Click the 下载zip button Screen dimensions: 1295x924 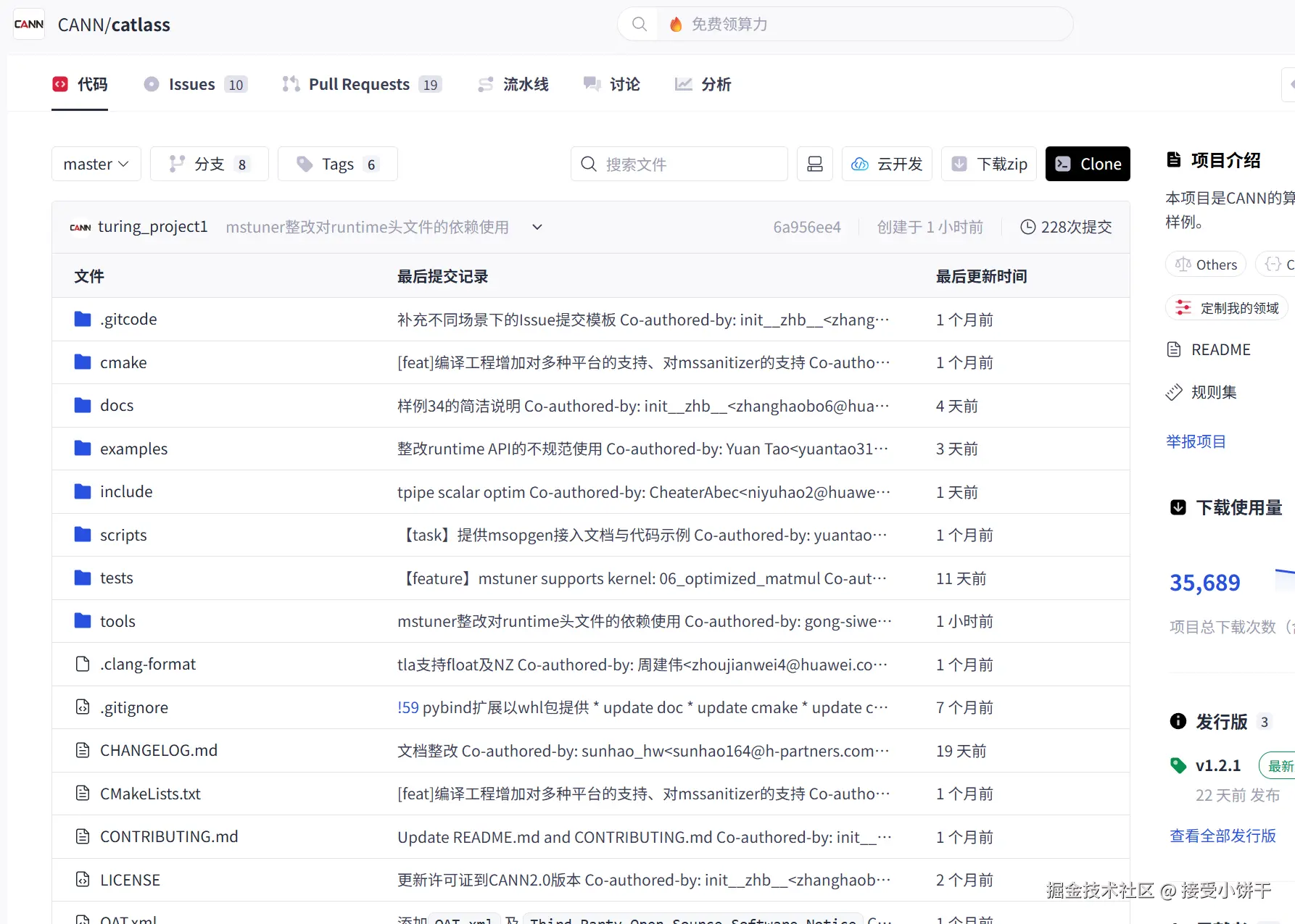coord(989,164)
